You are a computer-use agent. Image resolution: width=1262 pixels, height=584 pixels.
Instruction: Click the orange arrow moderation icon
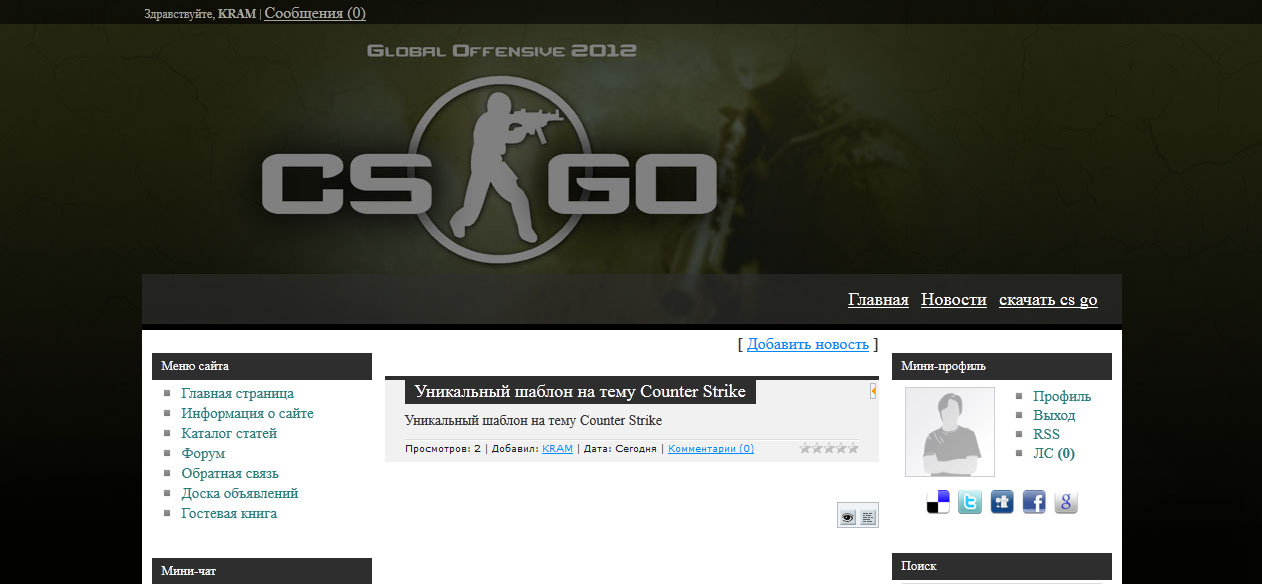tap(873, 391)
